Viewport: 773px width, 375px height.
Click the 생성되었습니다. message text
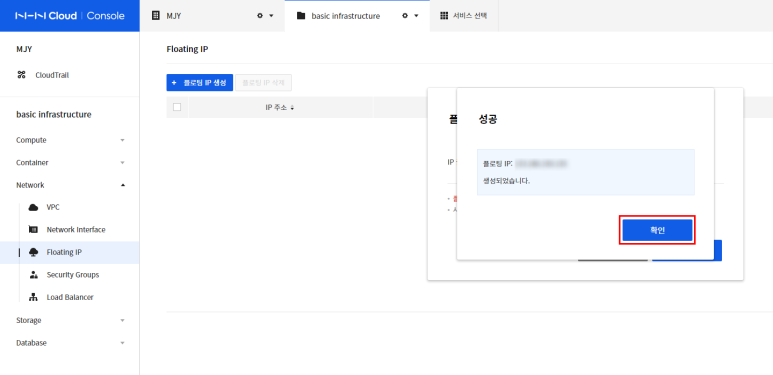click(507, 180)
